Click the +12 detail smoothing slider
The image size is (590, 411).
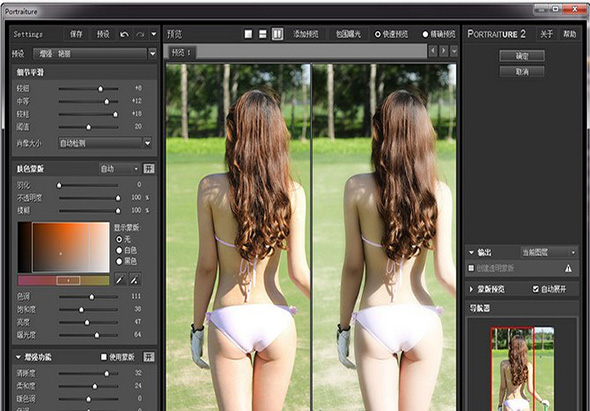(x=88, y=101)
